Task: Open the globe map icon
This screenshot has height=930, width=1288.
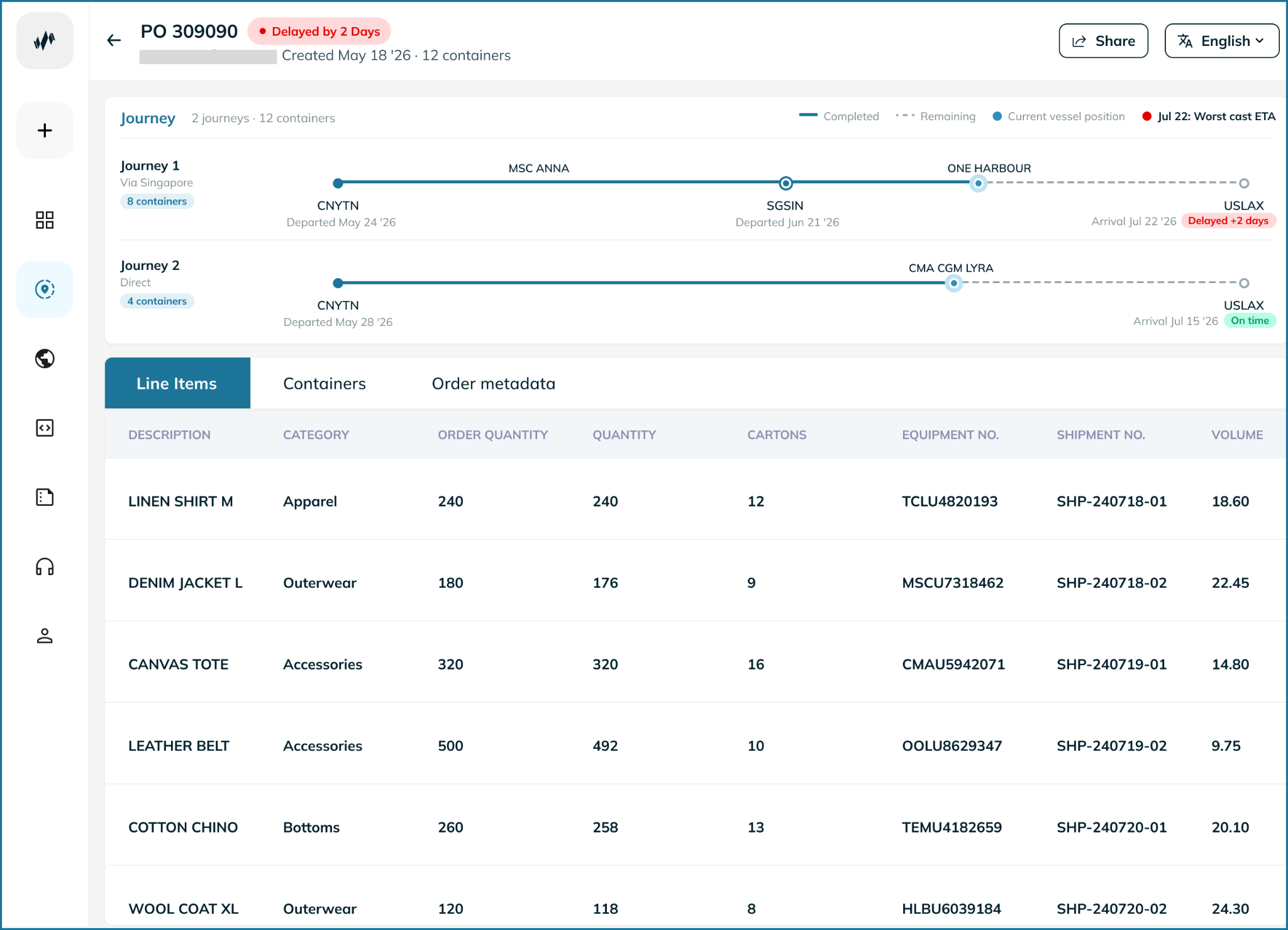Action: point(45,359)
